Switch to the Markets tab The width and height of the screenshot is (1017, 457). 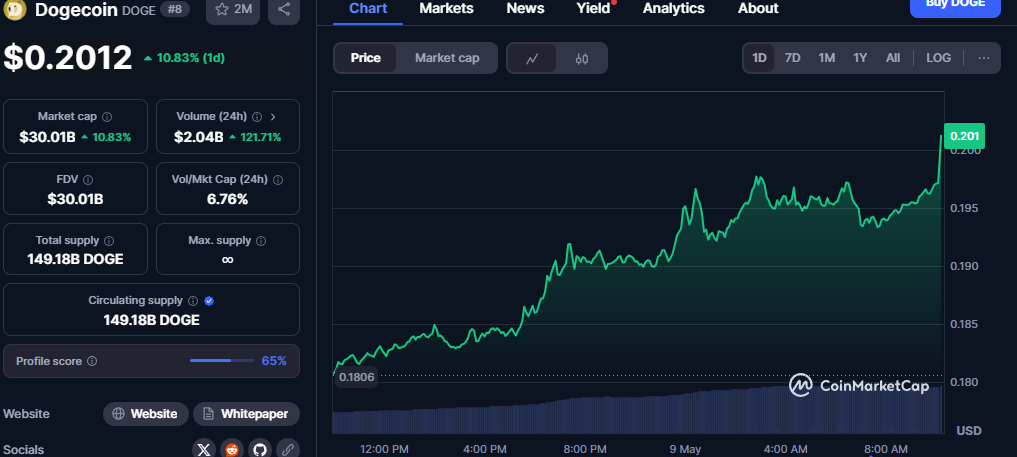click(446, 8)
